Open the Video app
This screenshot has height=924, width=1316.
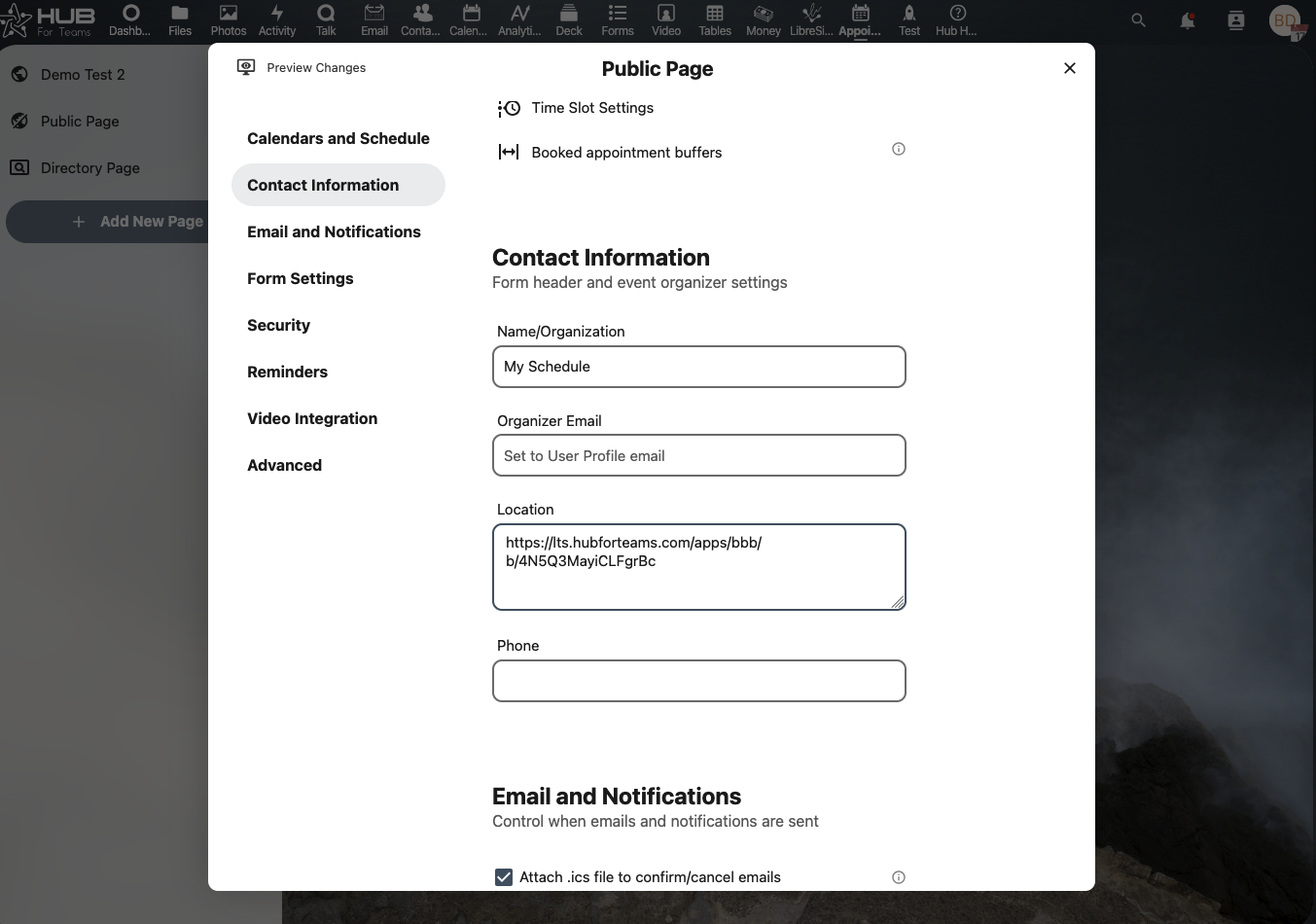(666, 20)
